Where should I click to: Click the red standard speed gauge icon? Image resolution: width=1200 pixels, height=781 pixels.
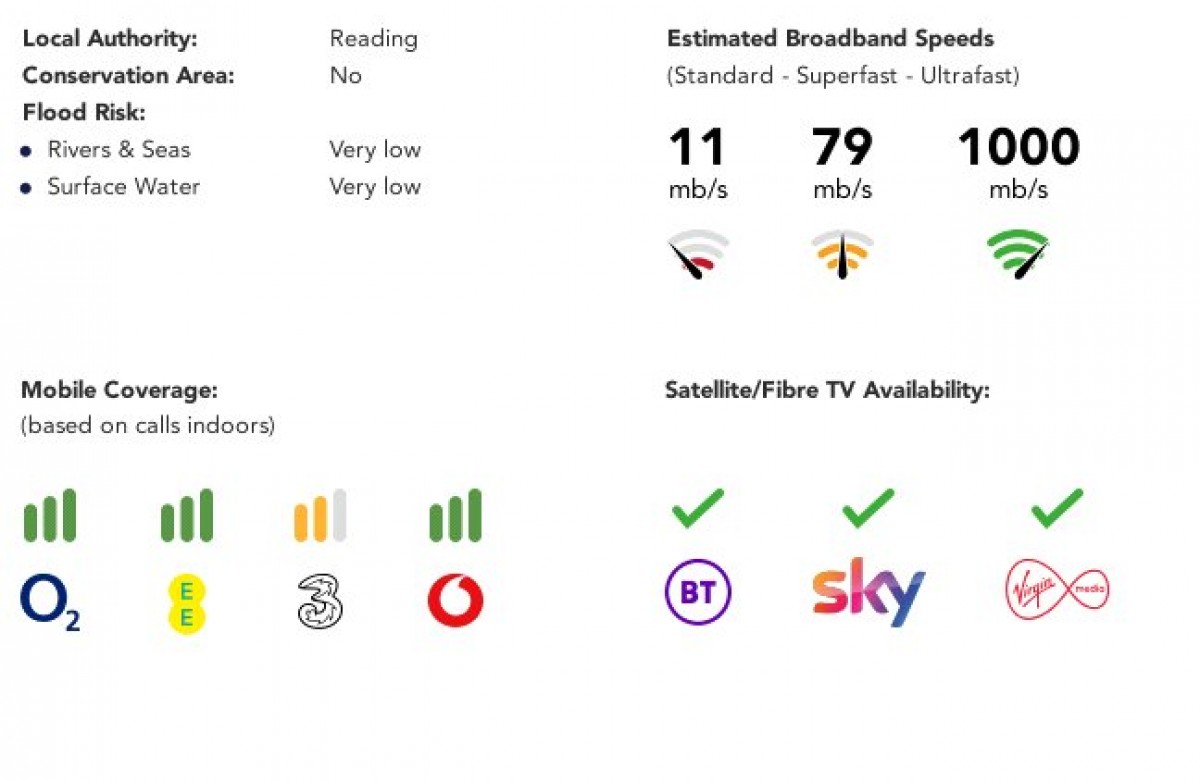(x=698, y=254)
